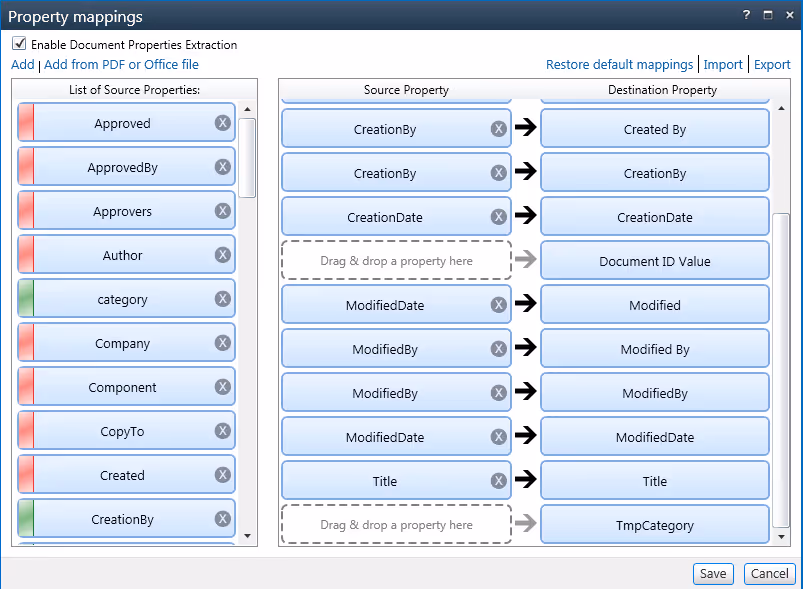Screen dimensions: 803x589
Task: Remove ModifiedBy mapped to Modified By
Action: coord(498,348)
